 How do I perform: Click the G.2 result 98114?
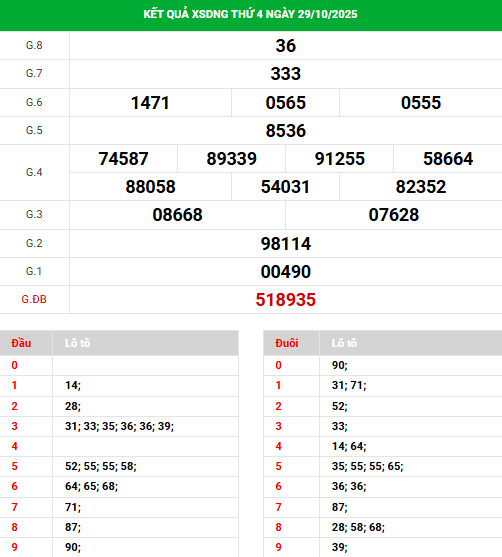pos(286,244)
